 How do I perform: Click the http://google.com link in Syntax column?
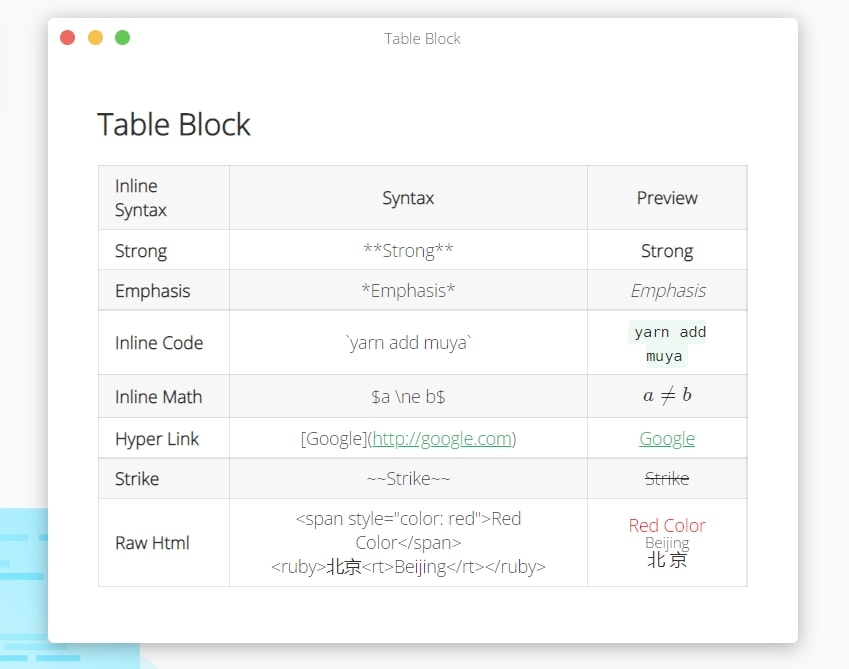442,438
